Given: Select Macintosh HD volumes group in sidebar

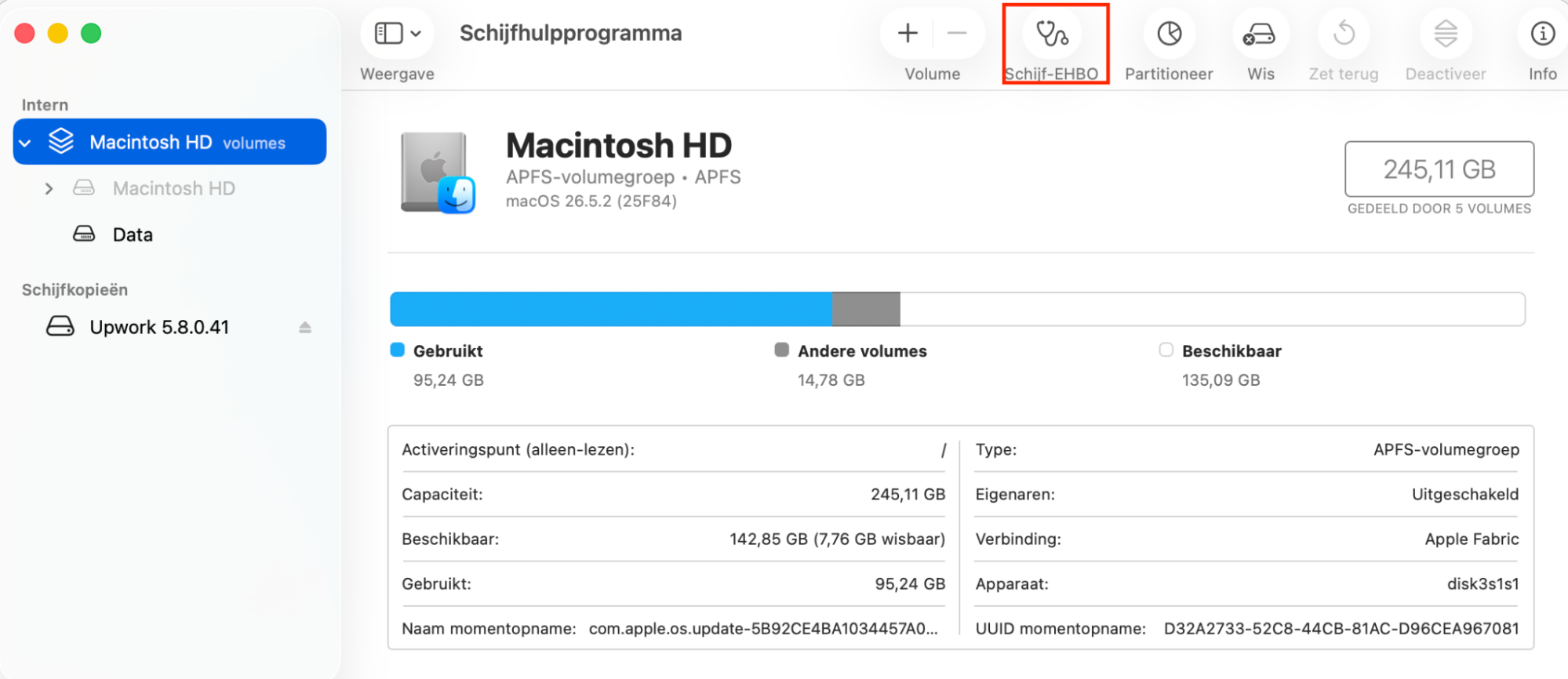Looking at the screenshot, I should [x=169, y=142].
